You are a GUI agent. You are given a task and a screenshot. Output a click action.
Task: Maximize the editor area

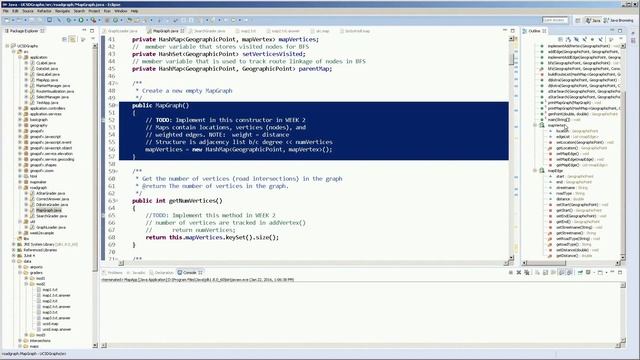click(513, 31)
